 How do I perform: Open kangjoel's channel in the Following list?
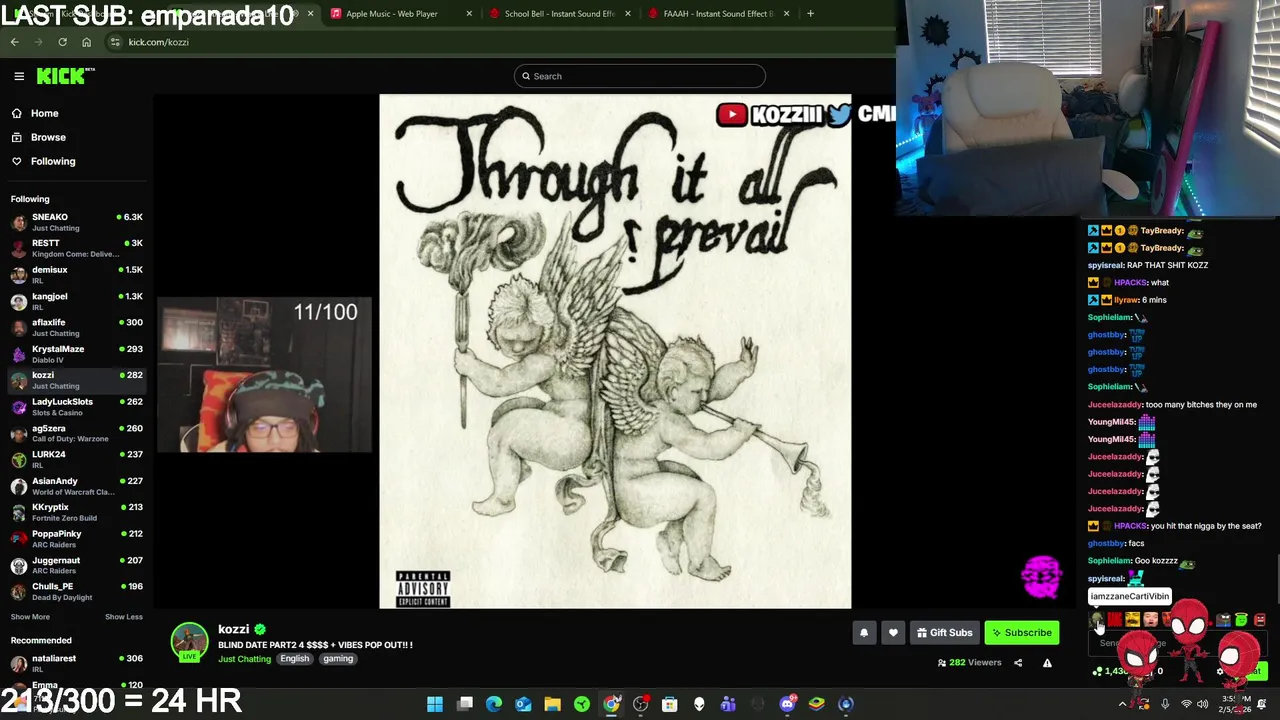[x=76, y=301]
